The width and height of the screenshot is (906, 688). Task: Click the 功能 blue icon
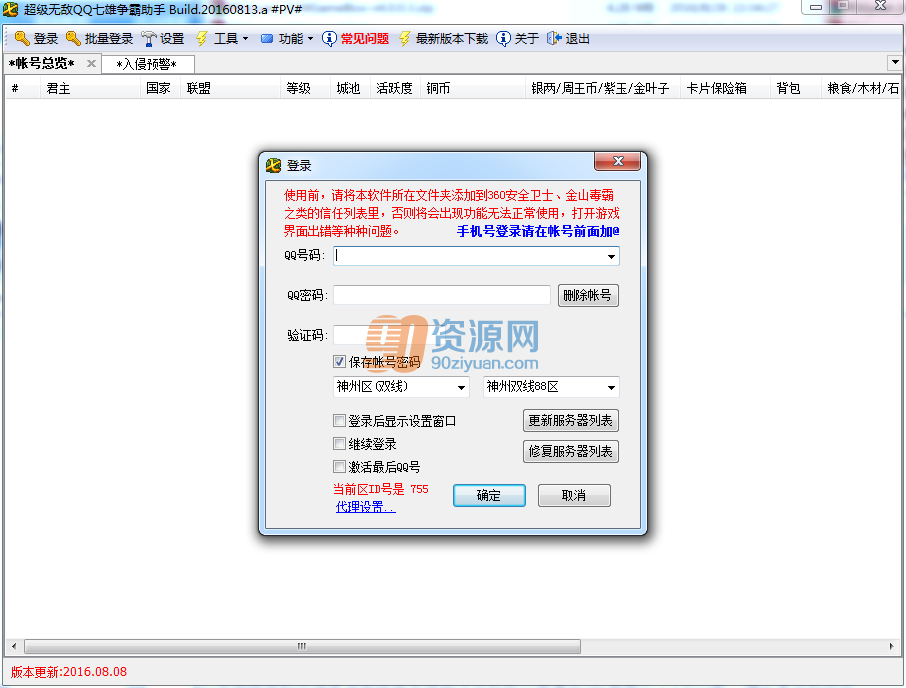pos(267,39)
